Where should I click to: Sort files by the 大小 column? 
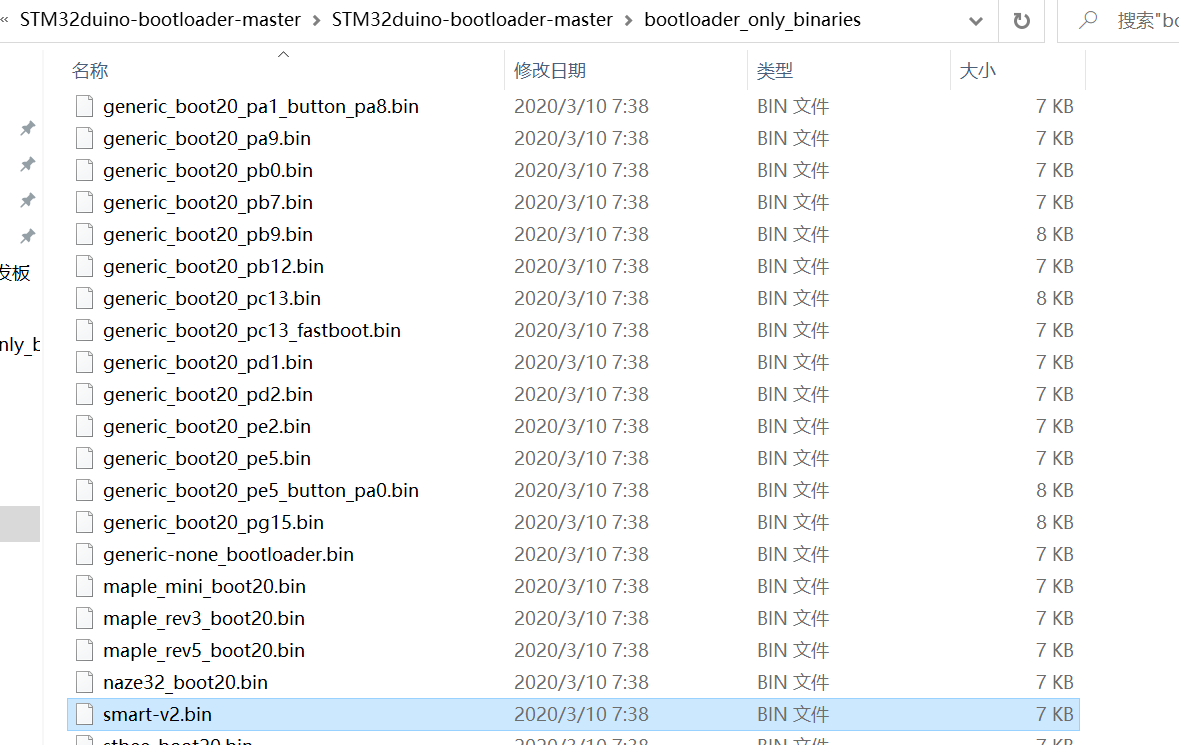click(979, 70)
